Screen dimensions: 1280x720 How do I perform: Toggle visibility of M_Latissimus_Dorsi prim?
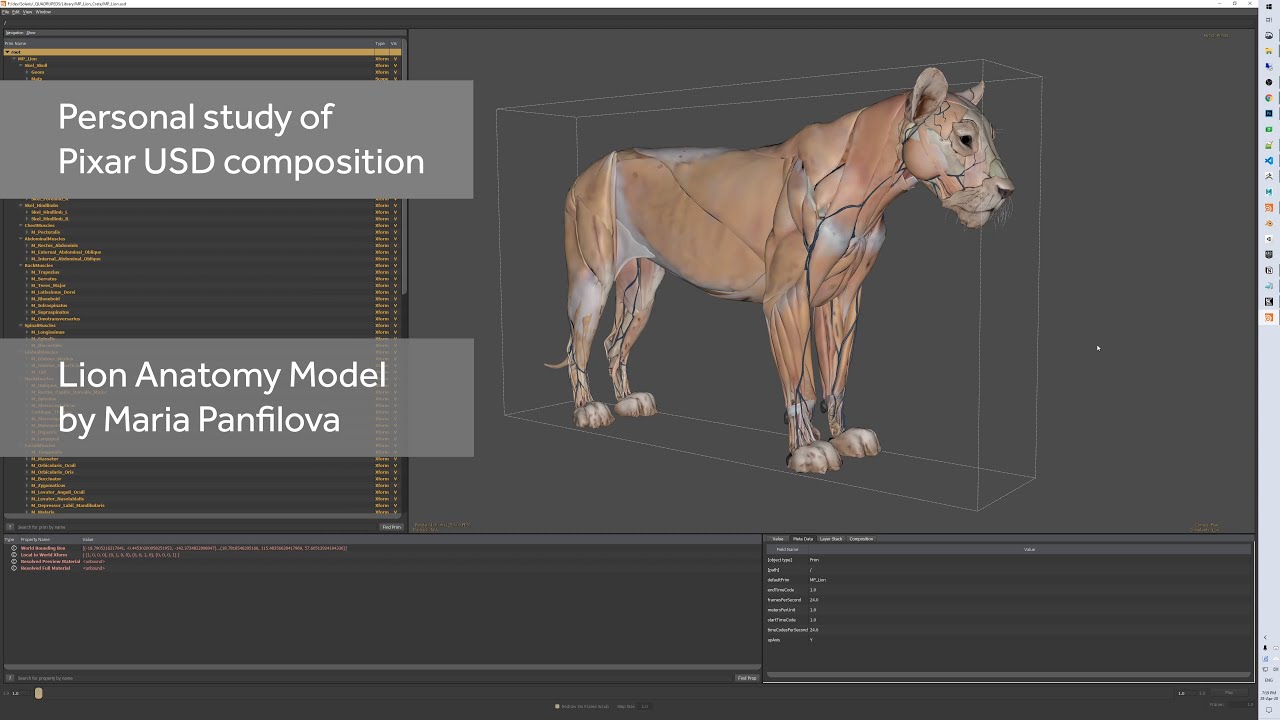pyautogui.click(x=395, y=292)
